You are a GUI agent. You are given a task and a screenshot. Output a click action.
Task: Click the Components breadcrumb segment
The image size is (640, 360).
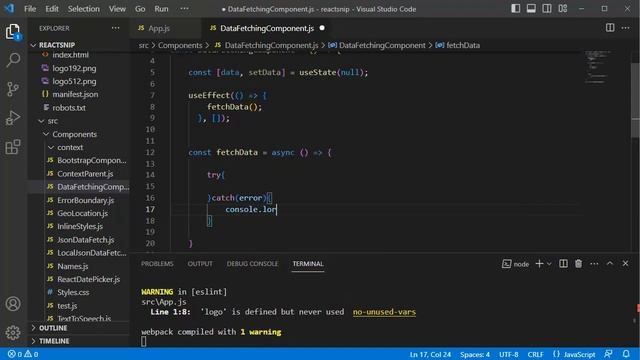click(180, 45)
